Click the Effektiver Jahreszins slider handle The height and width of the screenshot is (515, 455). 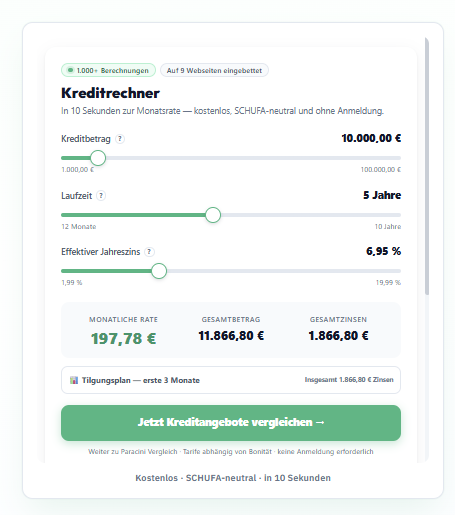pos(159,271)
